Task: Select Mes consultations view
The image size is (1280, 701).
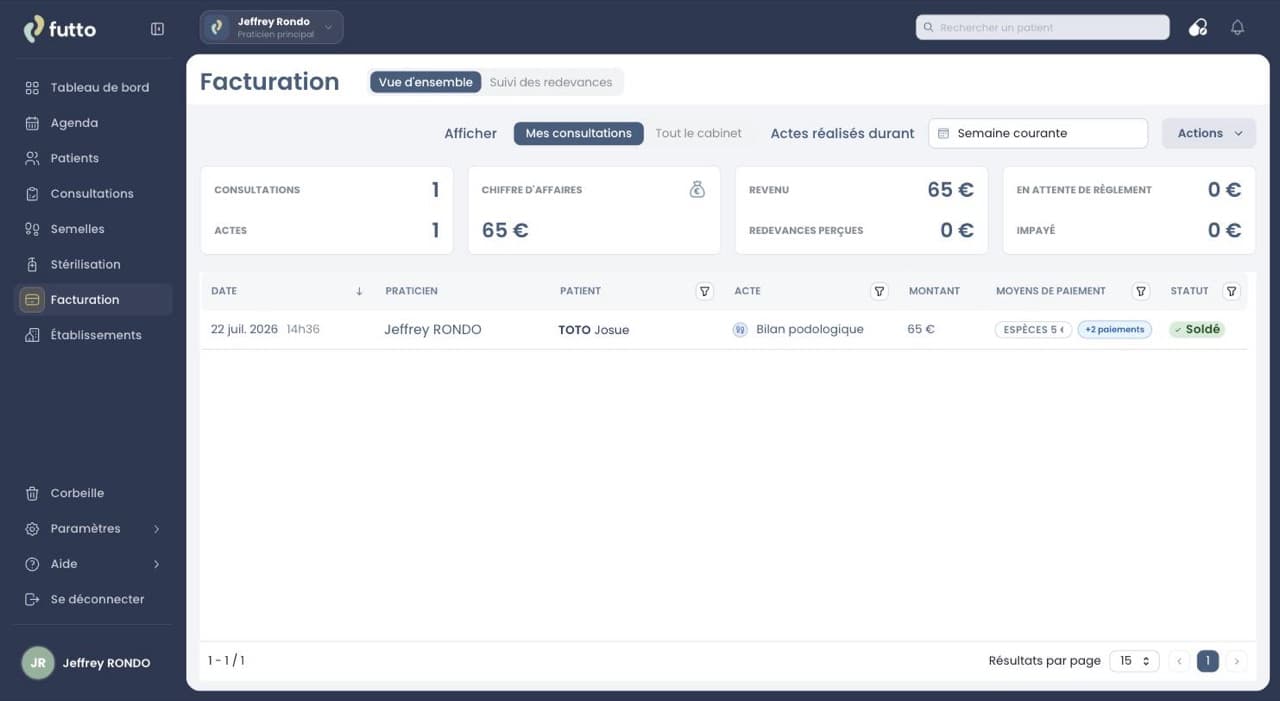Action: point(579,133)
